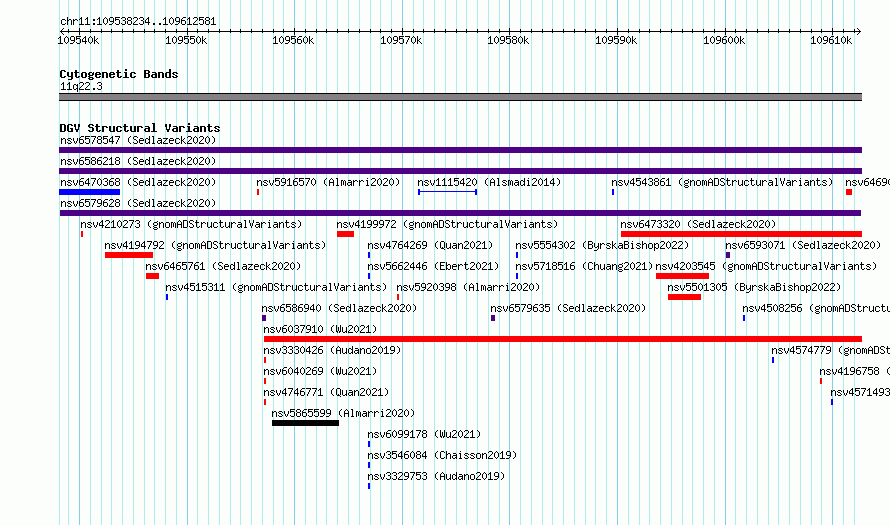Image resolution: width=890 pixels, height=525 pixels.
Task: Click the chr11:109538234..109612581 region label
Action: (x=138, y=22)
